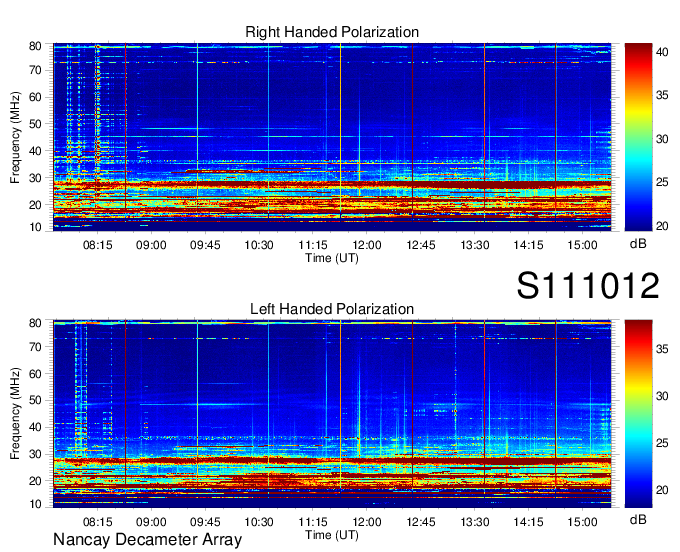Click the "Left Handed Polarization" plot title
Image resolution: width=680 pixels, height=552 pixels.
click(332, 309)
